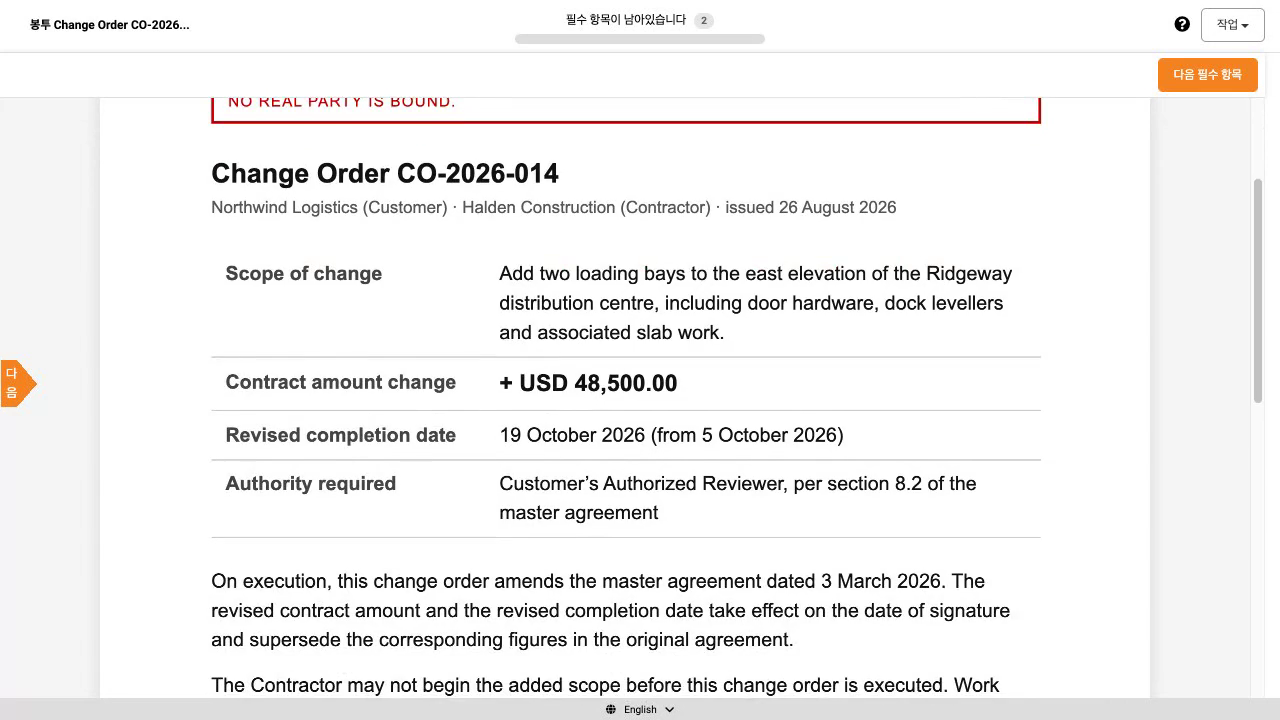Click the Scope of change label

(x=304, y=274)
